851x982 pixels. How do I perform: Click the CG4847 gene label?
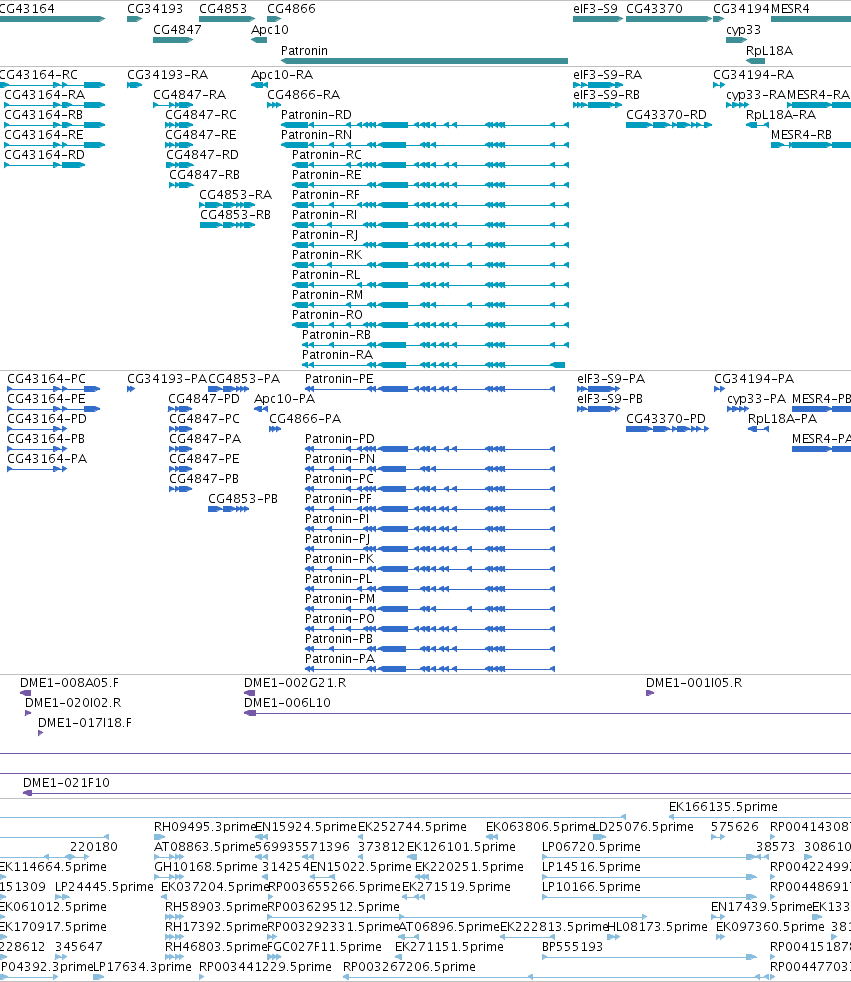coord(177,29)
